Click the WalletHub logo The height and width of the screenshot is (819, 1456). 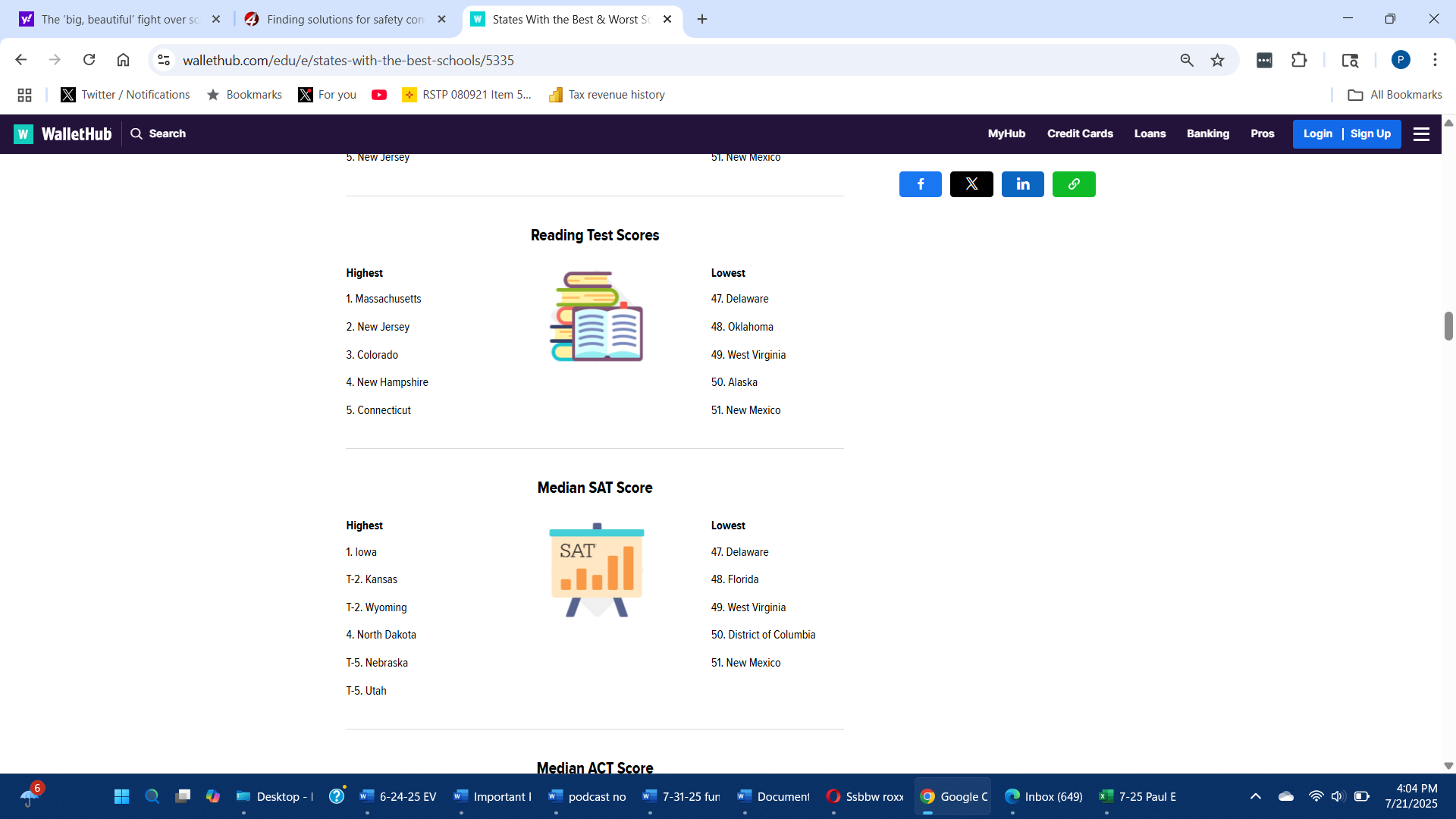63,134
